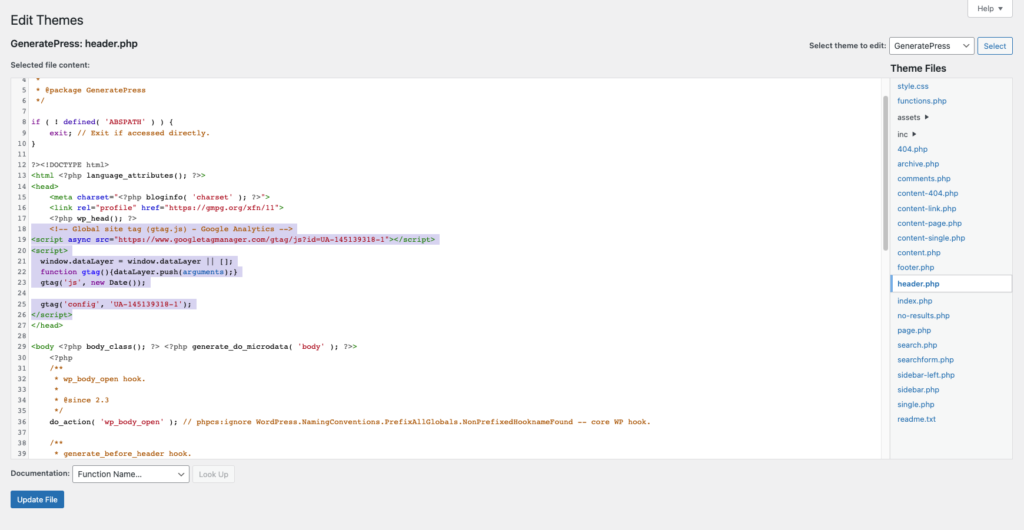Image resolution: width=1024 pixels, height=530 pixels.
Task: Open search.php theme file
Action: 917,345
